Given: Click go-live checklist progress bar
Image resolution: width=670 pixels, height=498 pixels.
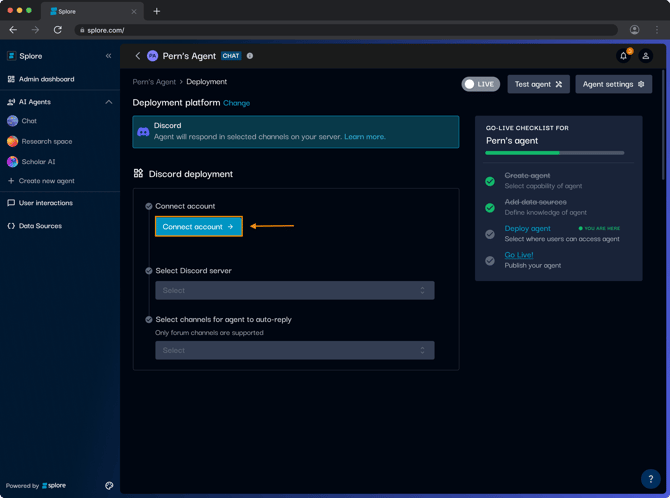Looking at the screenshot, I should pyautogui.click(x=555, y=153).
